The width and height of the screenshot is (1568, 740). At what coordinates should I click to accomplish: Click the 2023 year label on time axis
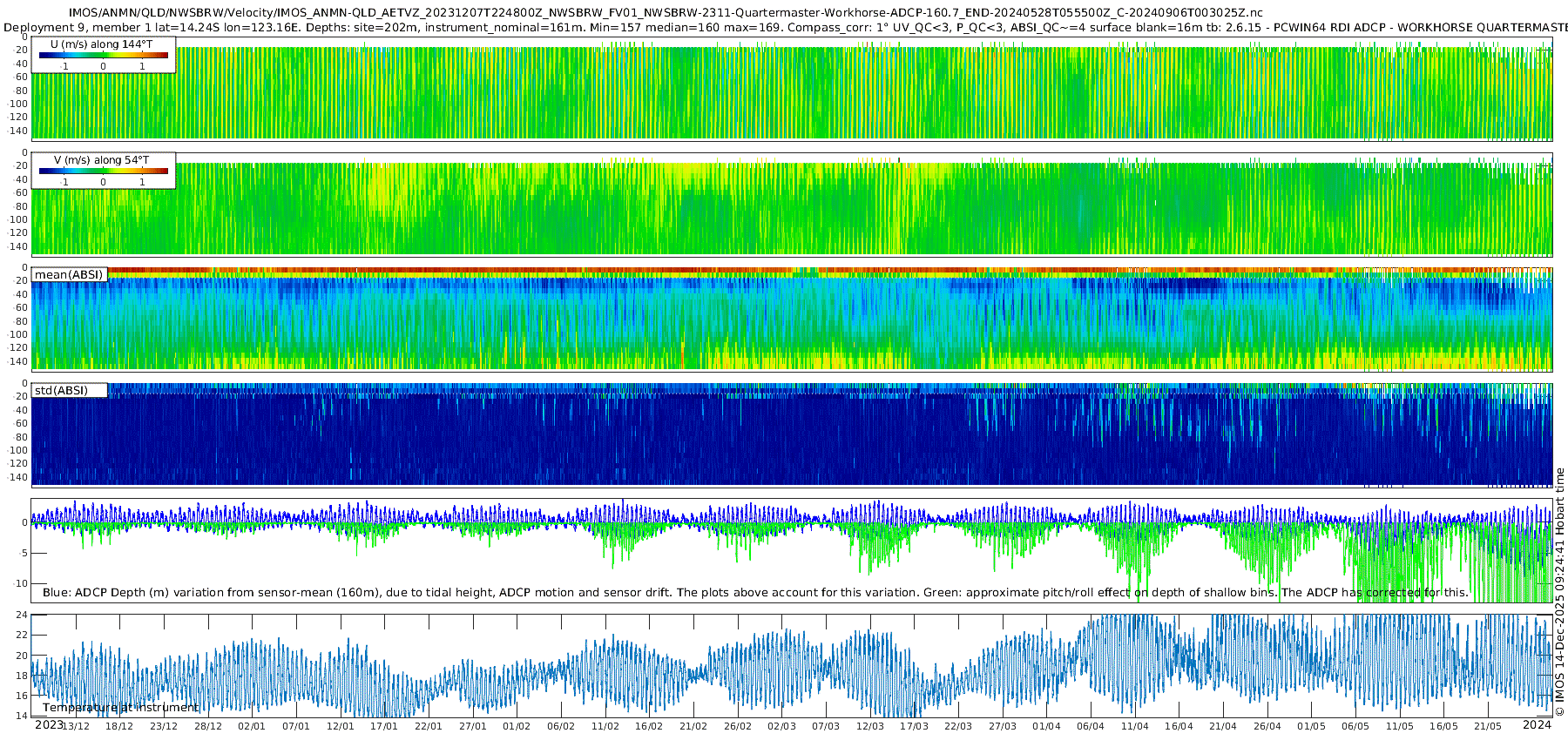click(x=49, y=725)
